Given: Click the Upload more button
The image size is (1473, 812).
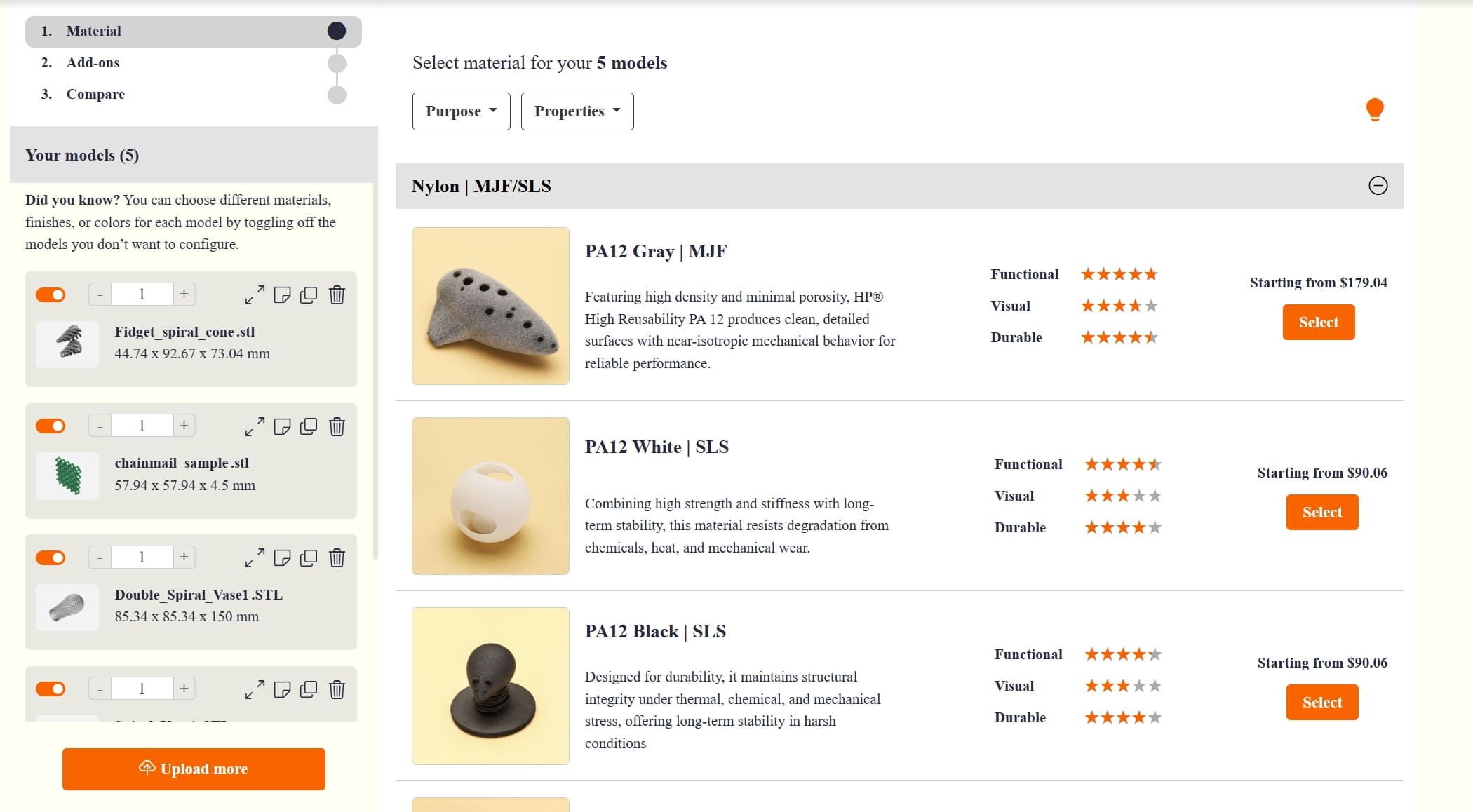Looking at the screenshot, I should [x=194, y=769].
